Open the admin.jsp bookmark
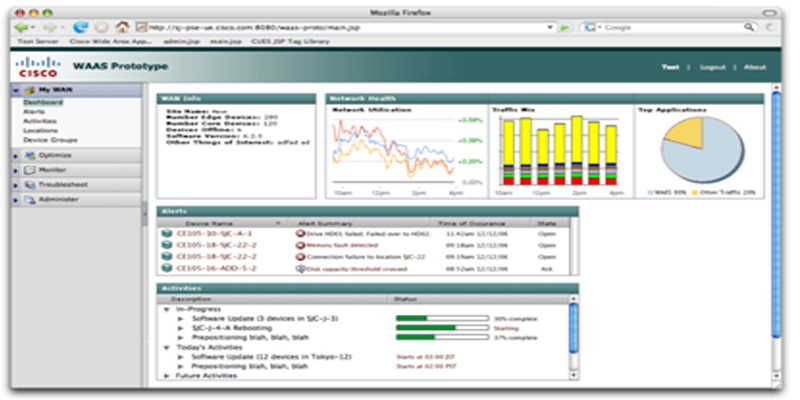 click(x=181, y=41)
